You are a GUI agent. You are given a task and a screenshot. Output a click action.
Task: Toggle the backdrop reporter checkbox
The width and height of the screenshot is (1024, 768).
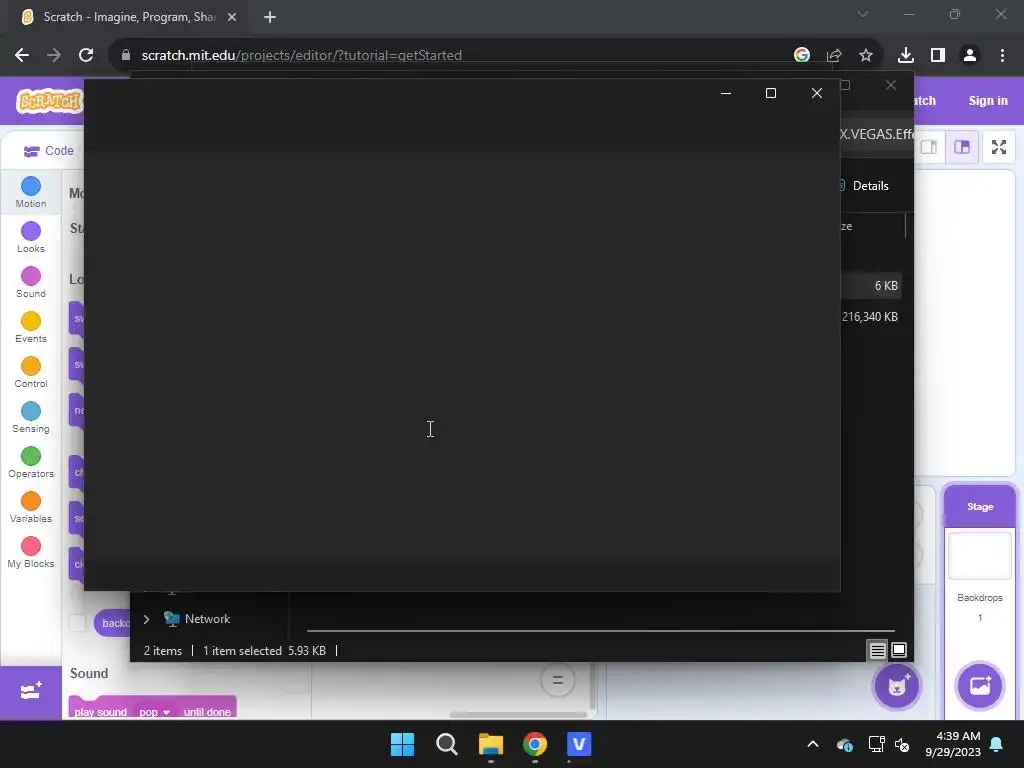[78, 623]
